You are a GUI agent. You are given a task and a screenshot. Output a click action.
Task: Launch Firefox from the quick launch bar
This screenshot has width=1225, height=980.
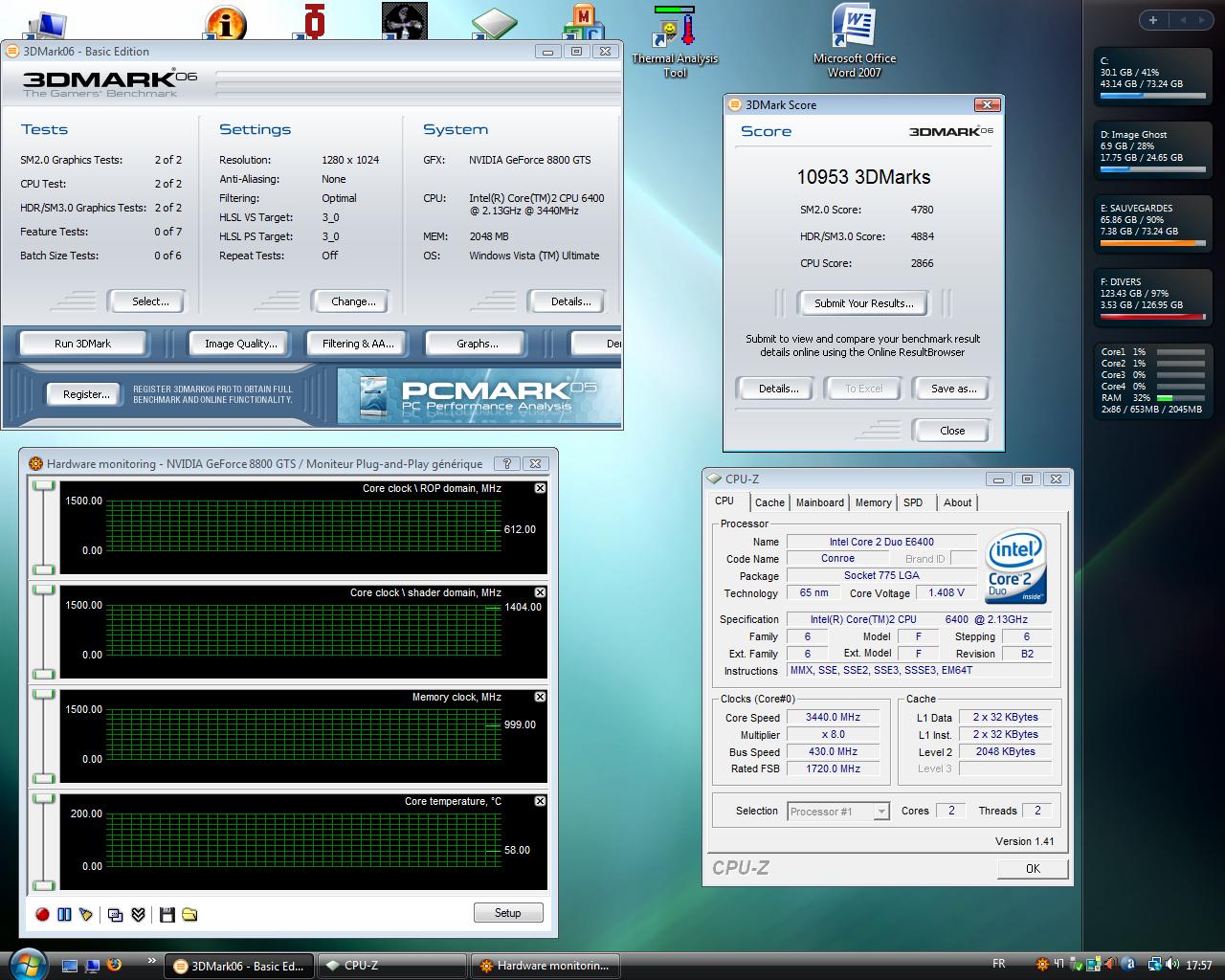115,965
